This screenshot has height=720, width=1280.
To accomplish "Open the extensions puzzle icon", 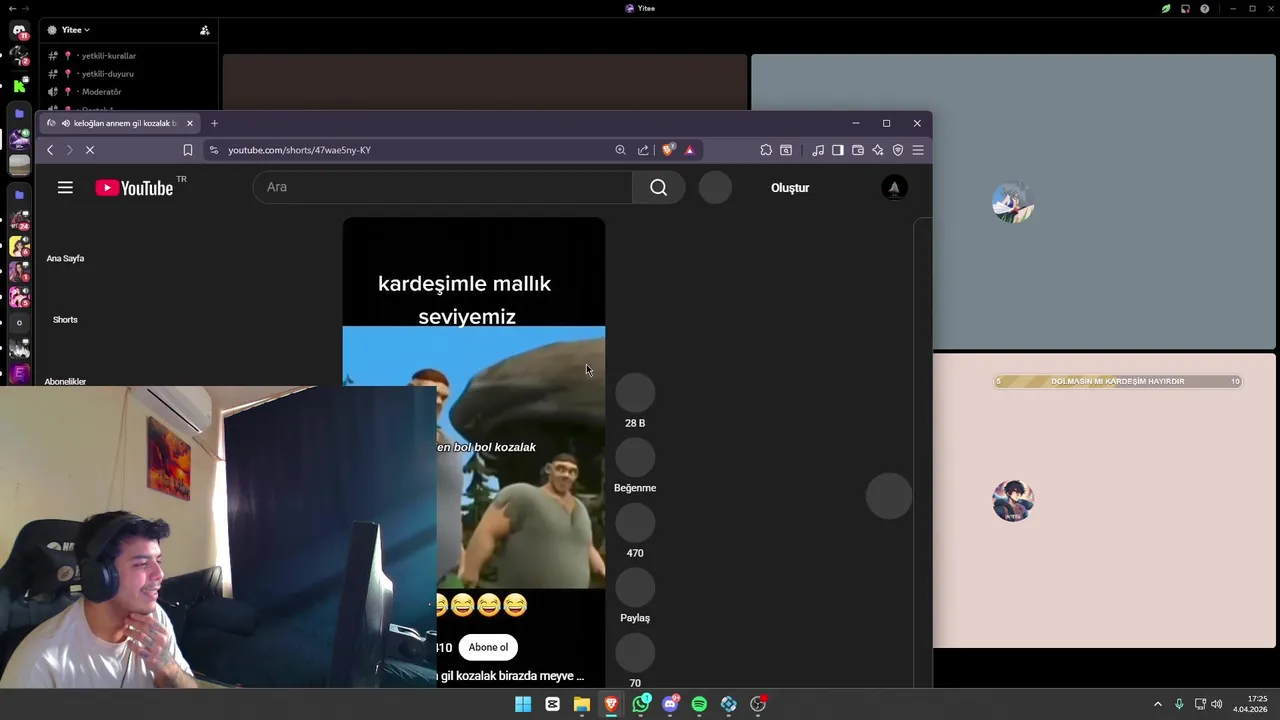I will coord(766,150).
